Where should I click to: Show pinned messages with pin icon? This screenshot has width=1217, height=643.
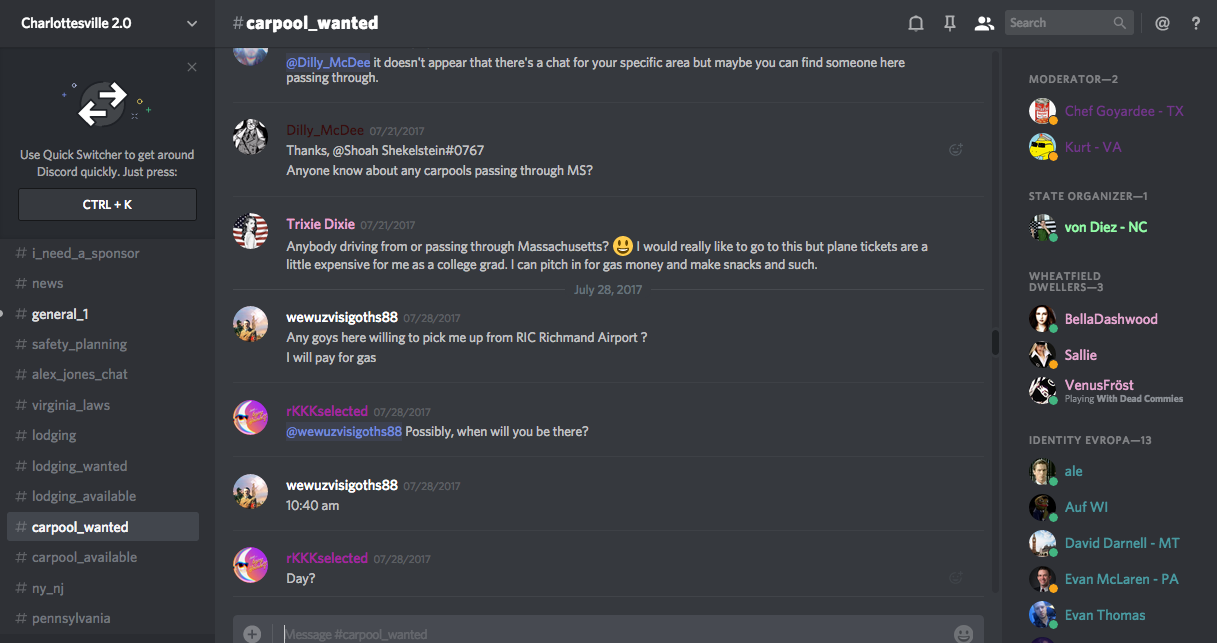(949, 23)
